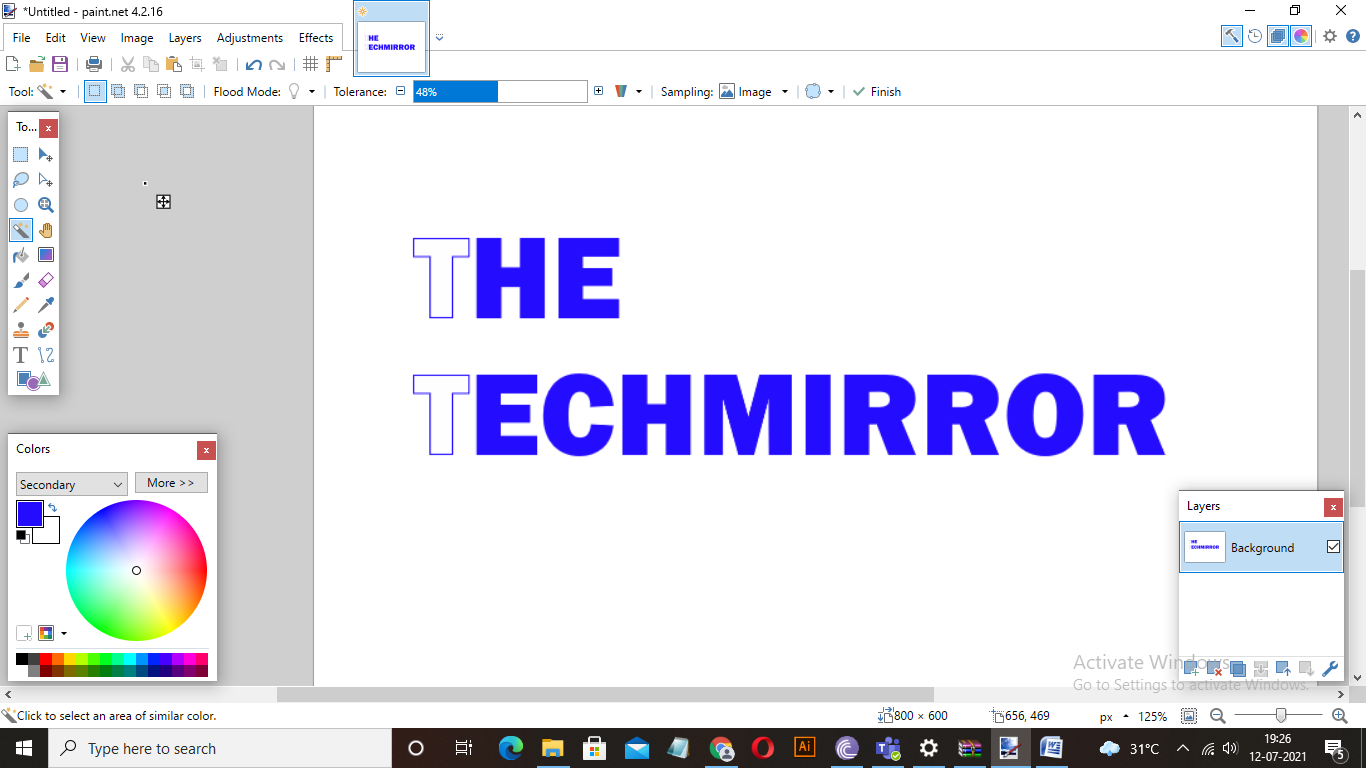Select the Lasso Select tool
This screenshot has width=1366, height=768.
[21, 180]
